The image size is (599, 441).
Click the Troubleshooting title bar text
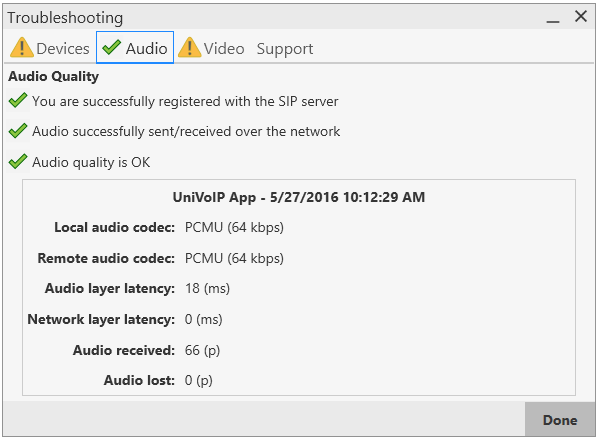pyautogui.click(x=65, y=18)
